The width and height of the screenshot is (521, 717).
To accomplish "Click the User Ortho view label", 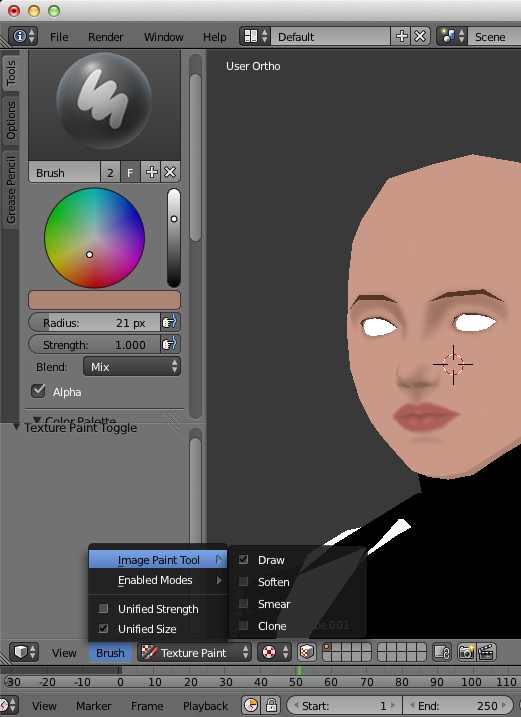I will [x=253, y=66].
